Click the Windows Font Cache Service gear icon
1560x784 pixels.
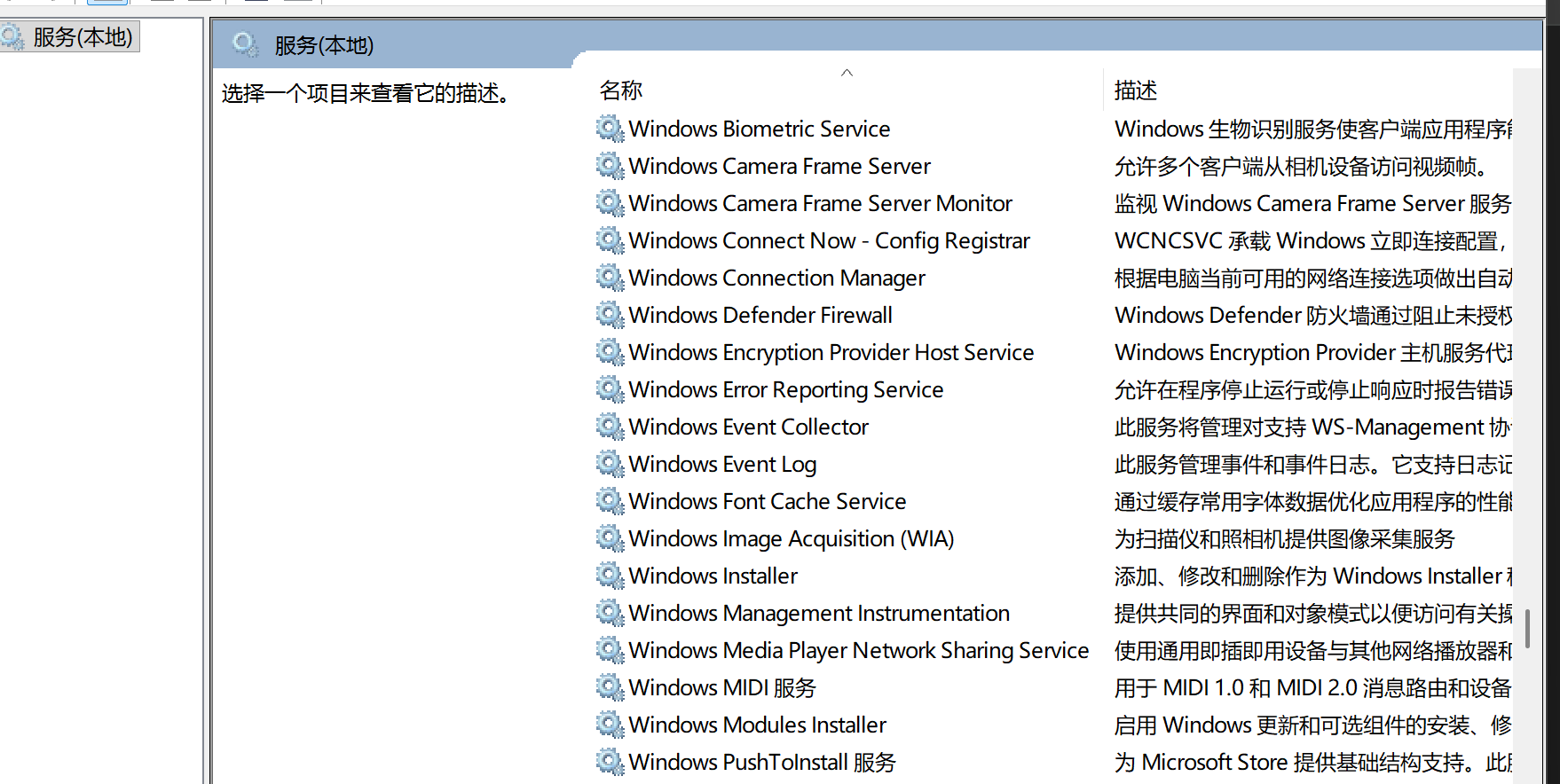coord(610,501)
